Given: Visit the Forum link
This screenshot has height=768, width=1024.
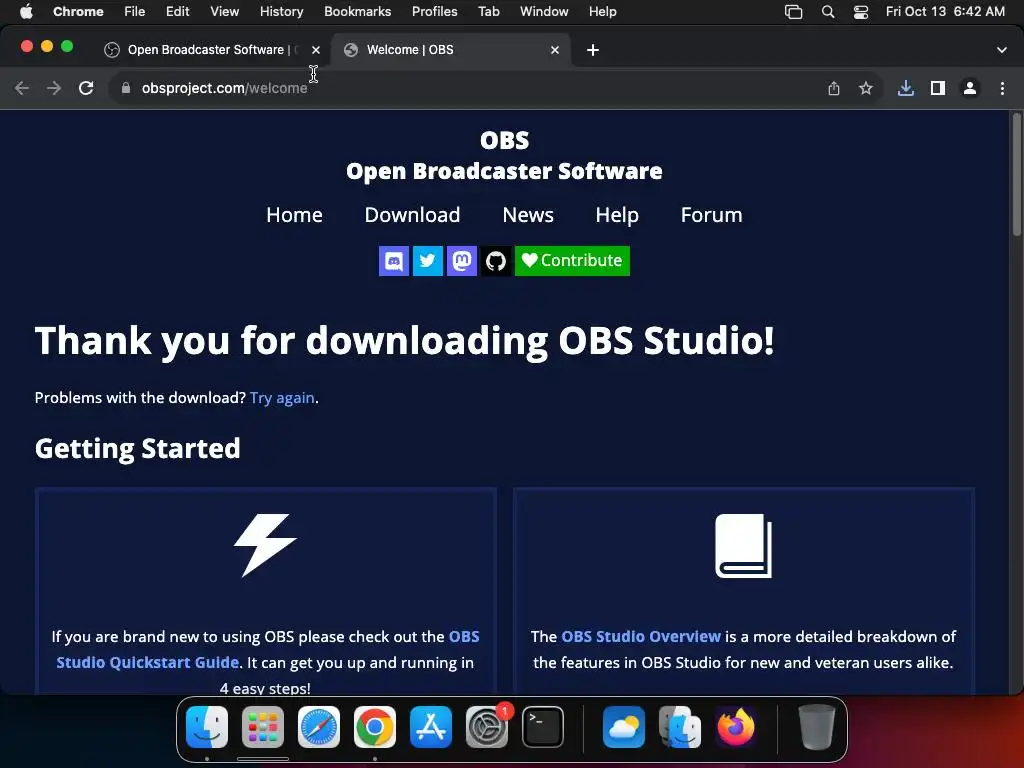Looking at the screenshot, I should [x=711, y=215].
